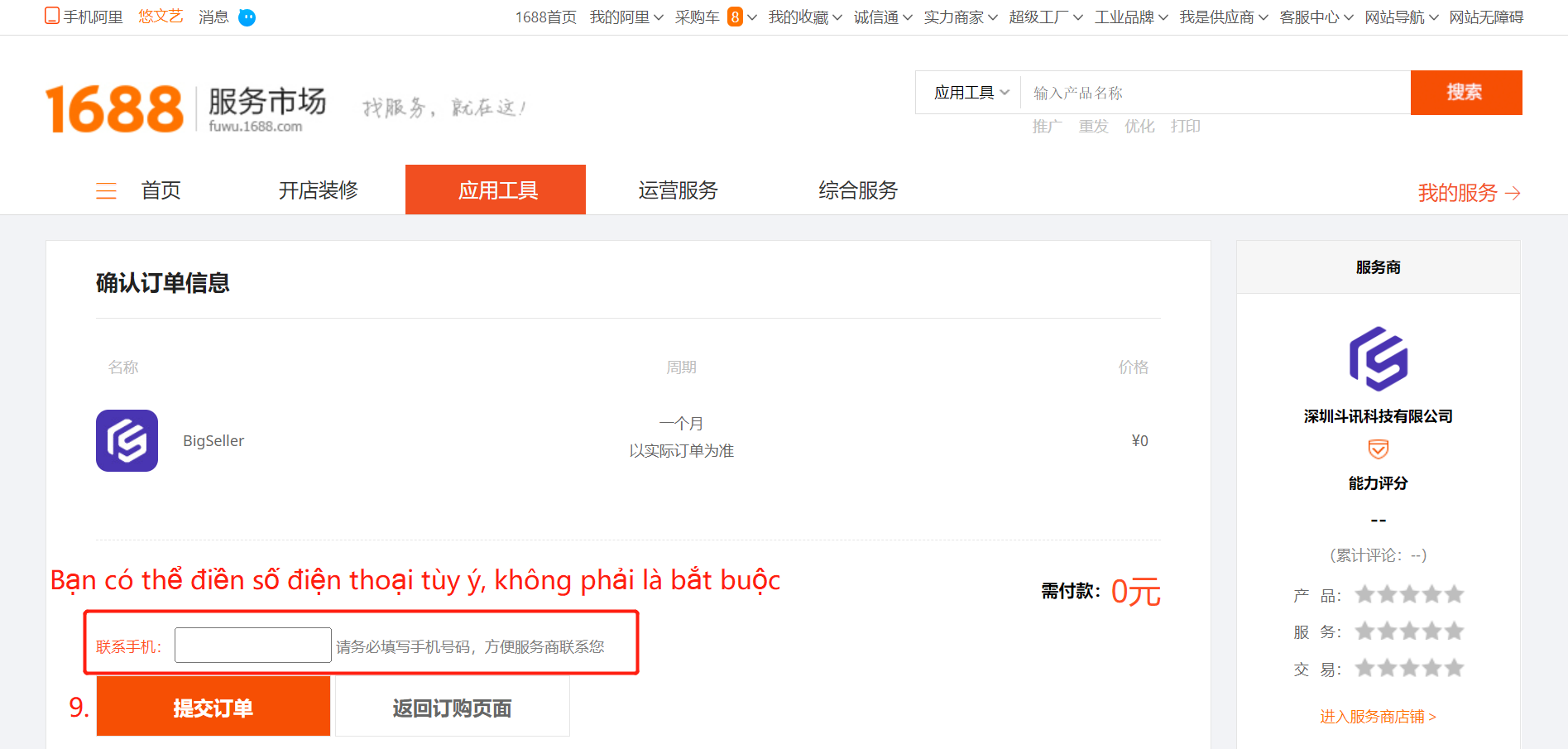The image size is (1568, 749).
Task: Click suggested keyword 优化
Action: point(1139,127)
